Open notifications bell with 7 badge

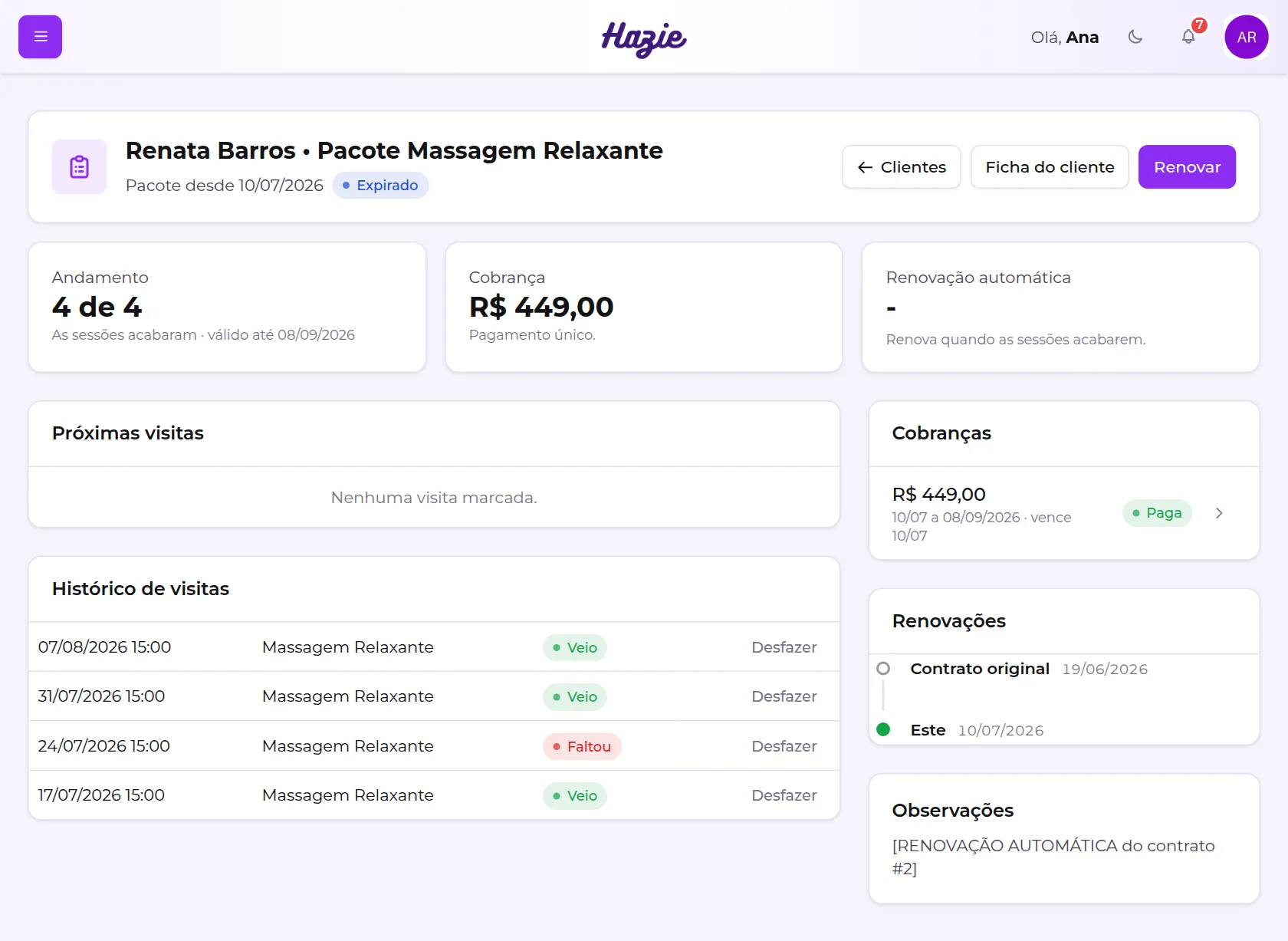pos(1189,37)
